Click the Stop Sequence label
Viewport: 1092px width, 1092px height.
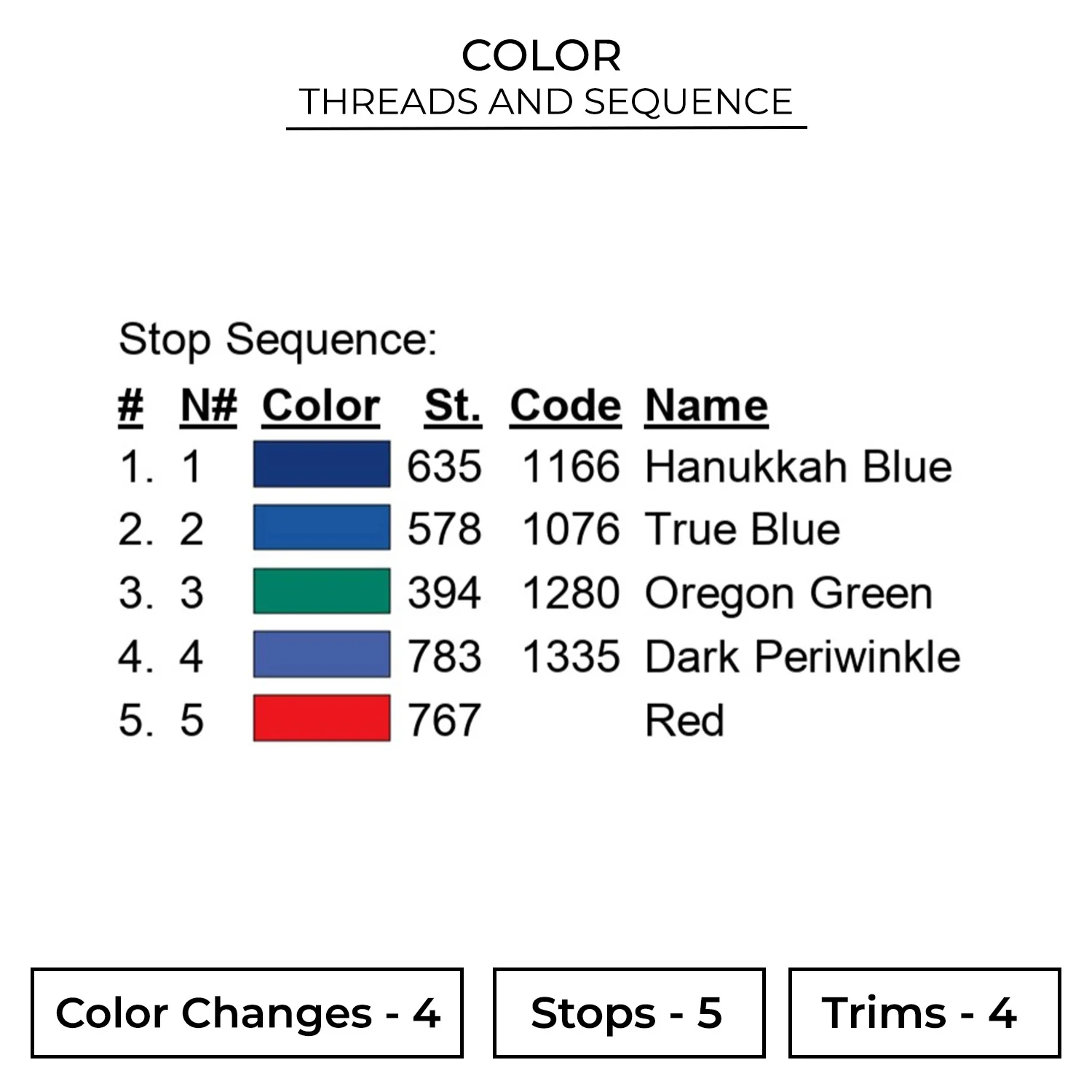[277, 339]
